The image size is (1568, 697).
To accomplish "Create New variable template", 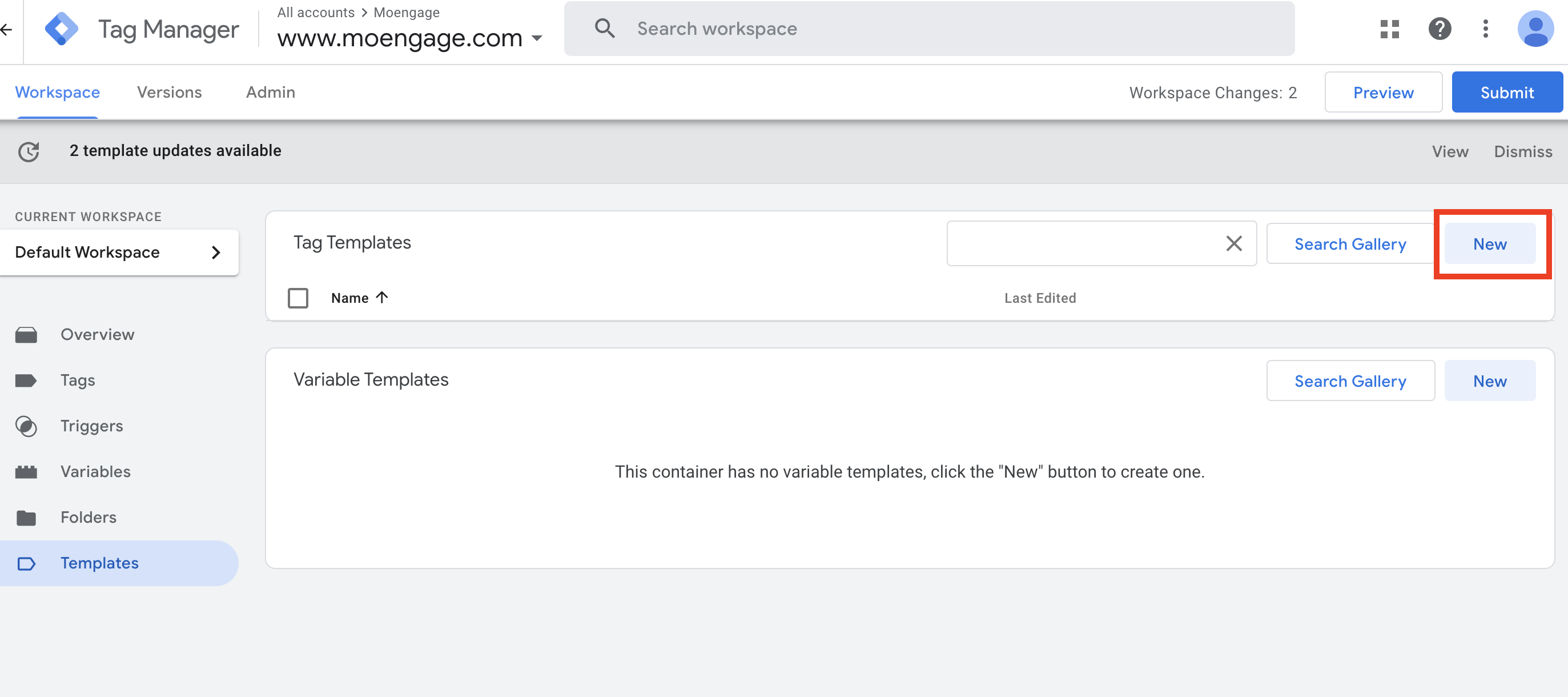I will tap(1489, 381).
